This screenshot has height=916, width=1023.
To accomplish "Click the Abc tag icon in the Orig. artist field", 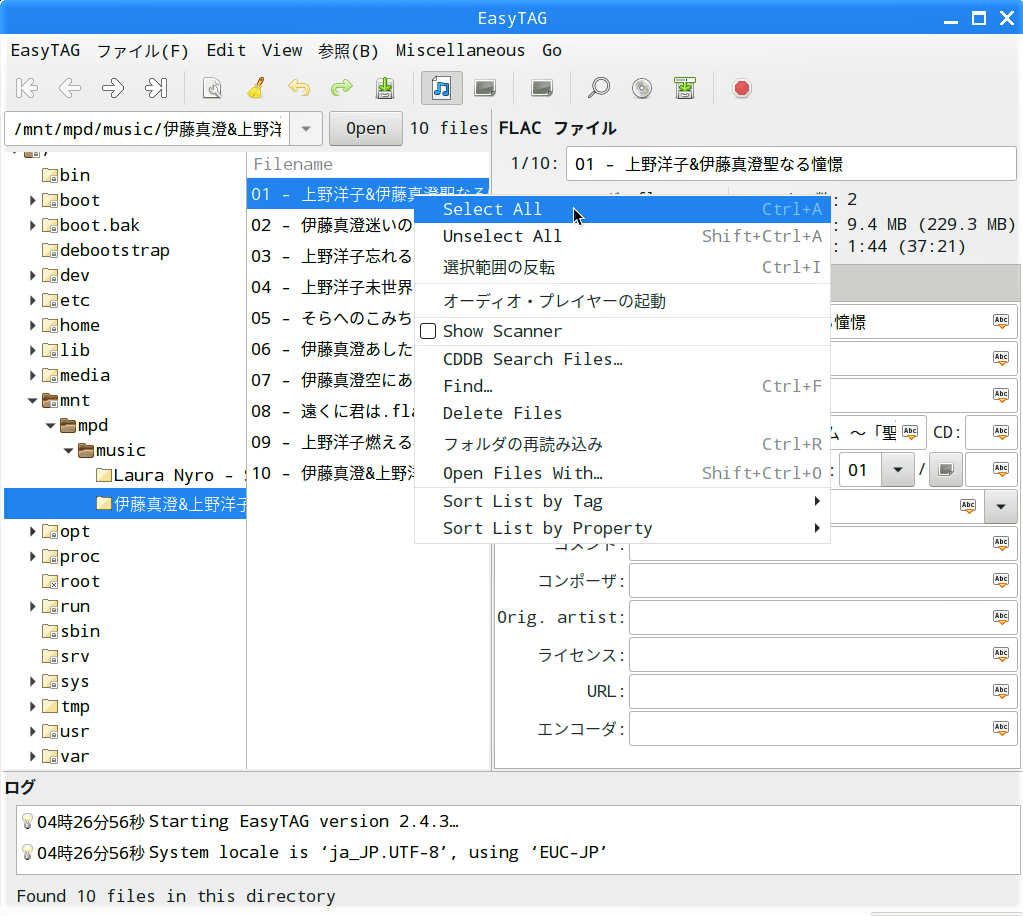I will (x=1001, y=617).
